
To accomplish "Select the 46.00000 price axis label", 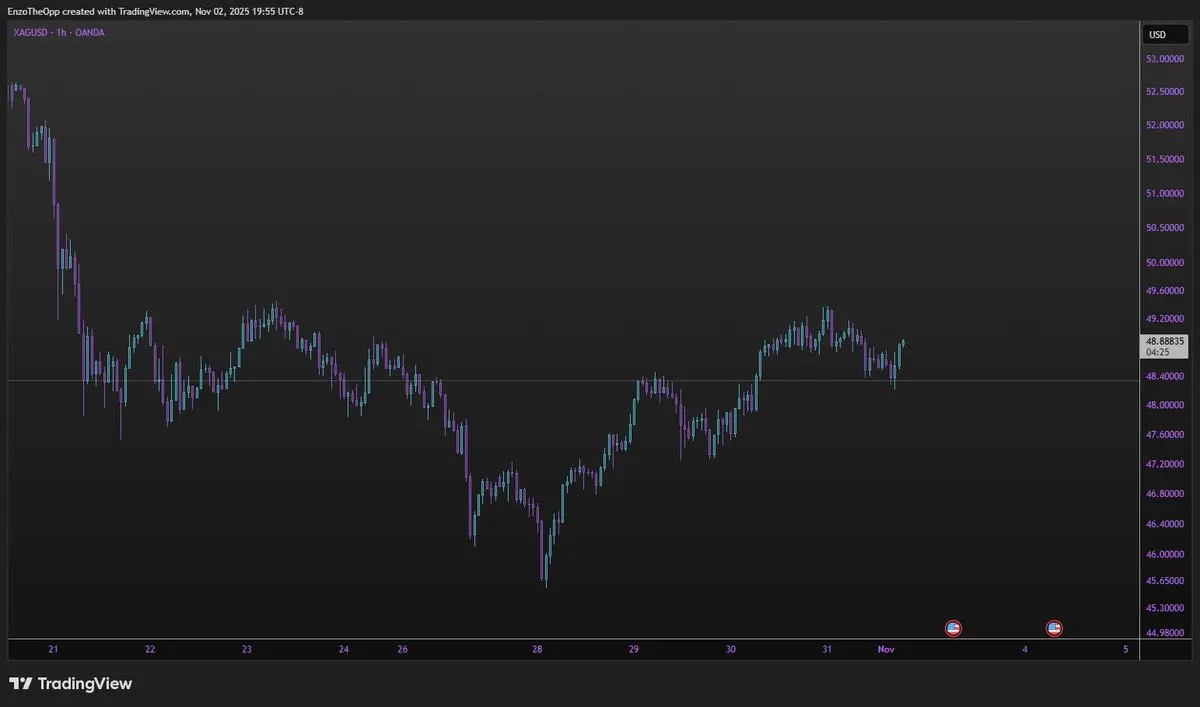I will (1165, 555).
